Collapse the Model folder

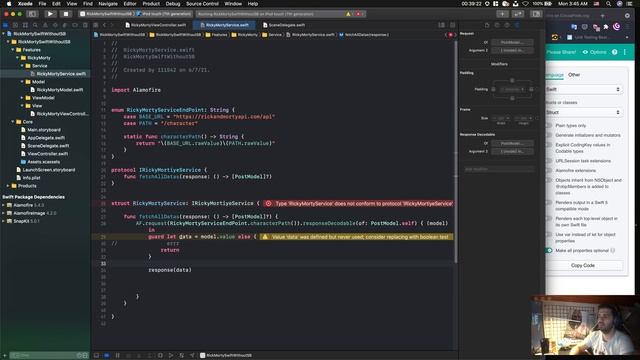coord(22,82)
